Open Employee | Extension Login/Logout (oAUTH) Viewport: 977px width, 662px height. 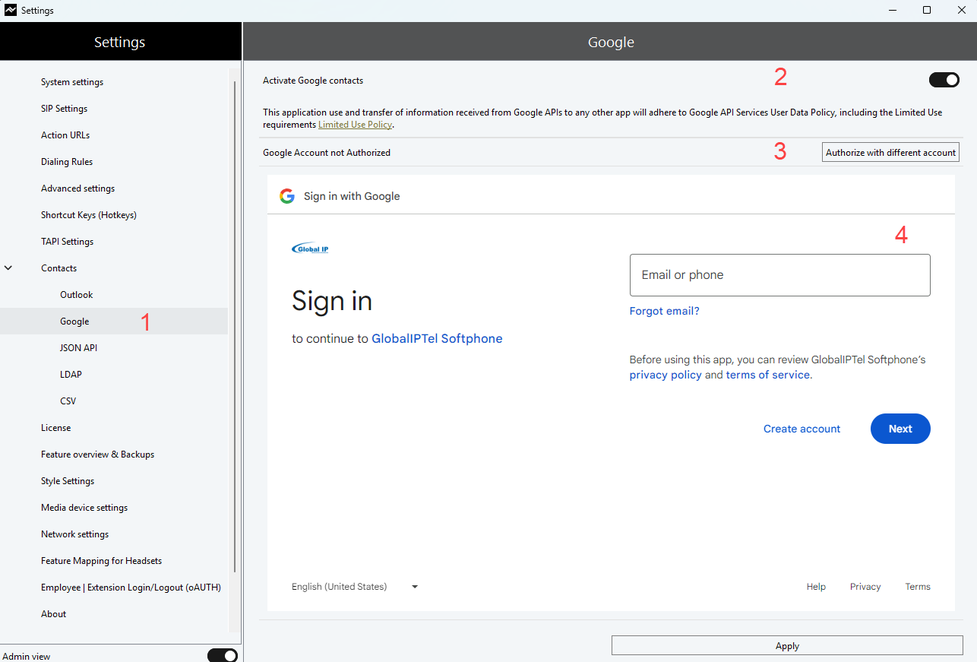(x=131, y=587)
